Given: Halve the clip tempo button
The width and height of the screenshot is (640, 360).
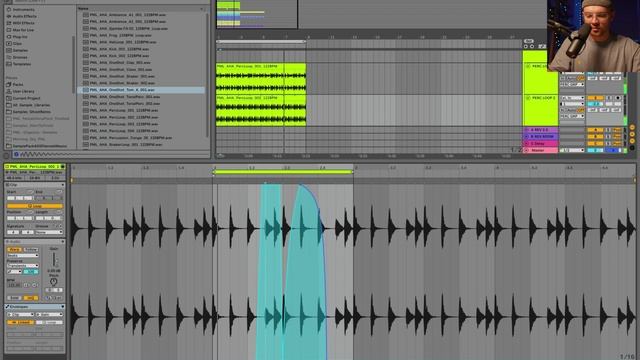Looking at the screenshot, I should (x=27, y=285).
